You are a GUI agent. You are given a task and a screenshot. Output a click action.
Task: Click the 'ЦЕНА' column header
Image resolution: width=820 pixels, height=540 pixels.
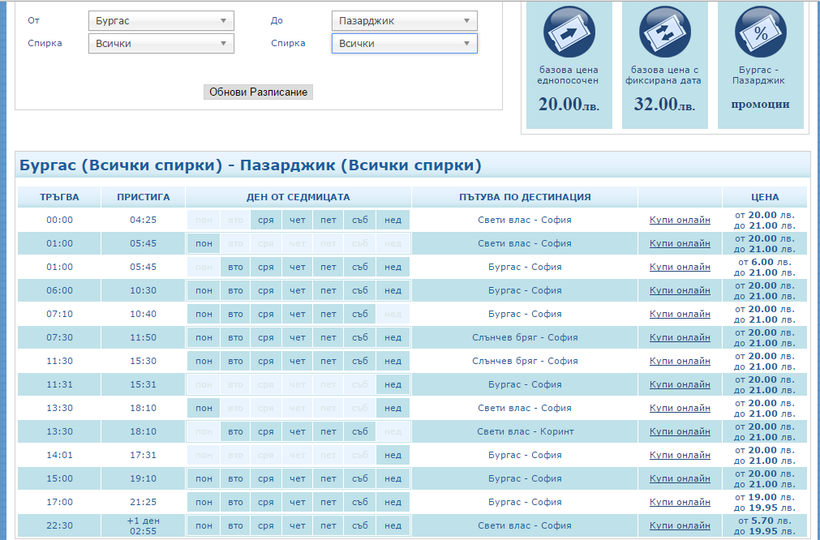764,197
